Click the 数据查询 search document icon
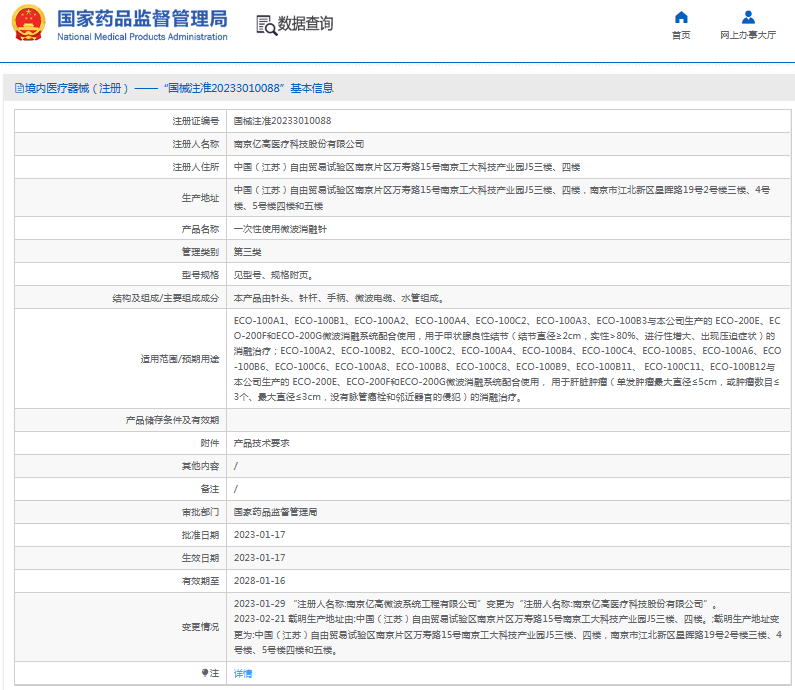 coord(266,25)
